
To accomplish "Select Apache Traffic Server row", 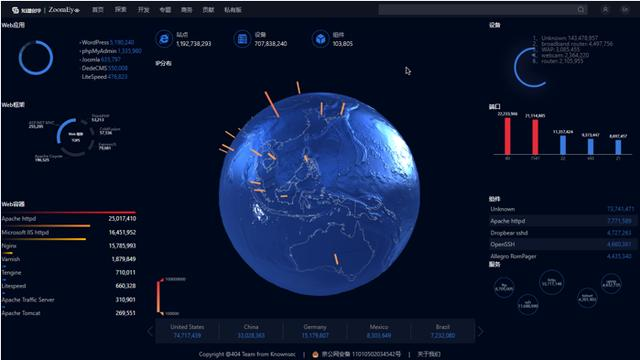I will tap(69, 300).
